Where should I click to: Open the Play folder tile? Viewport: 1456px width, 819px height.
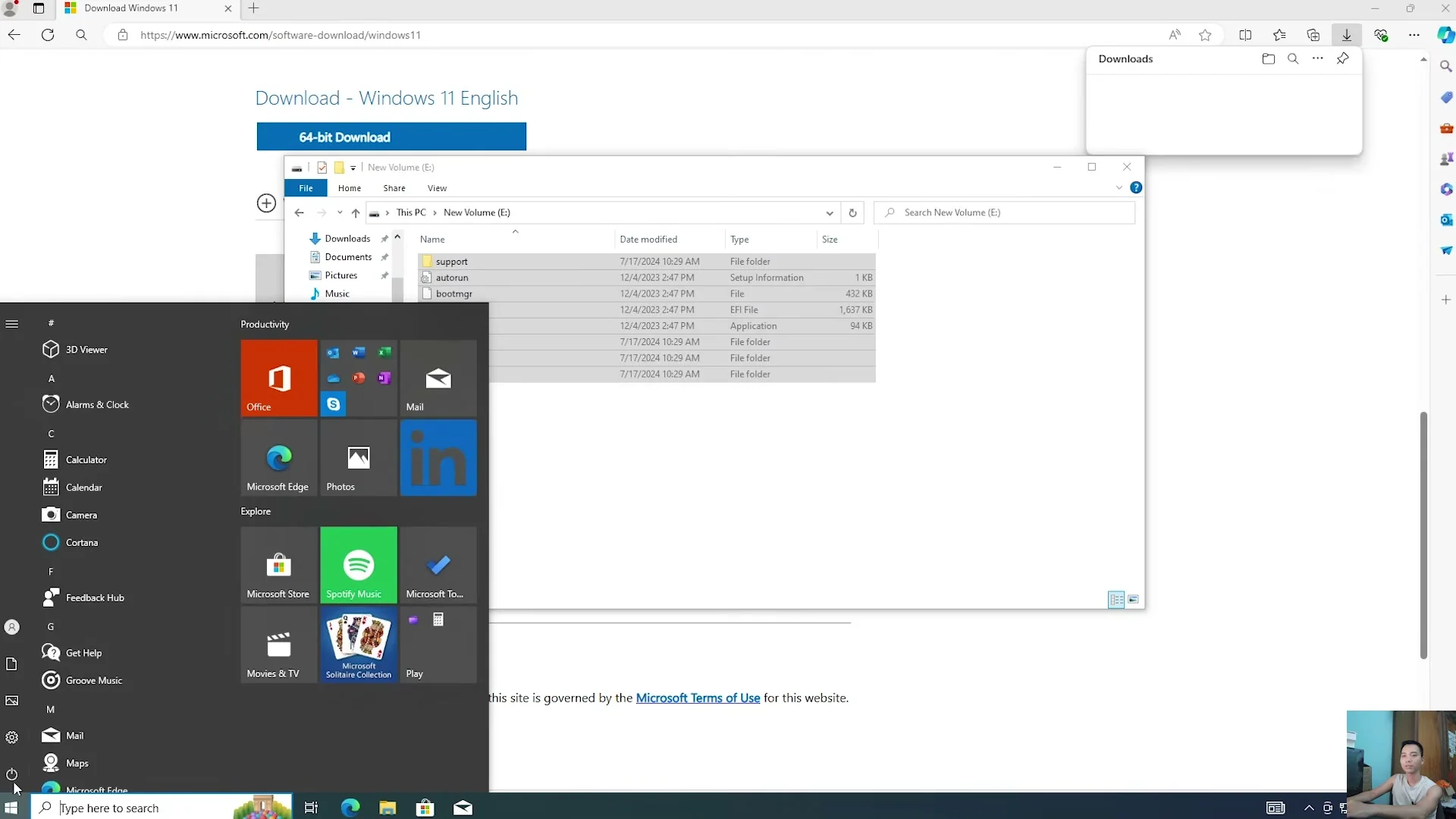(438, 645)
